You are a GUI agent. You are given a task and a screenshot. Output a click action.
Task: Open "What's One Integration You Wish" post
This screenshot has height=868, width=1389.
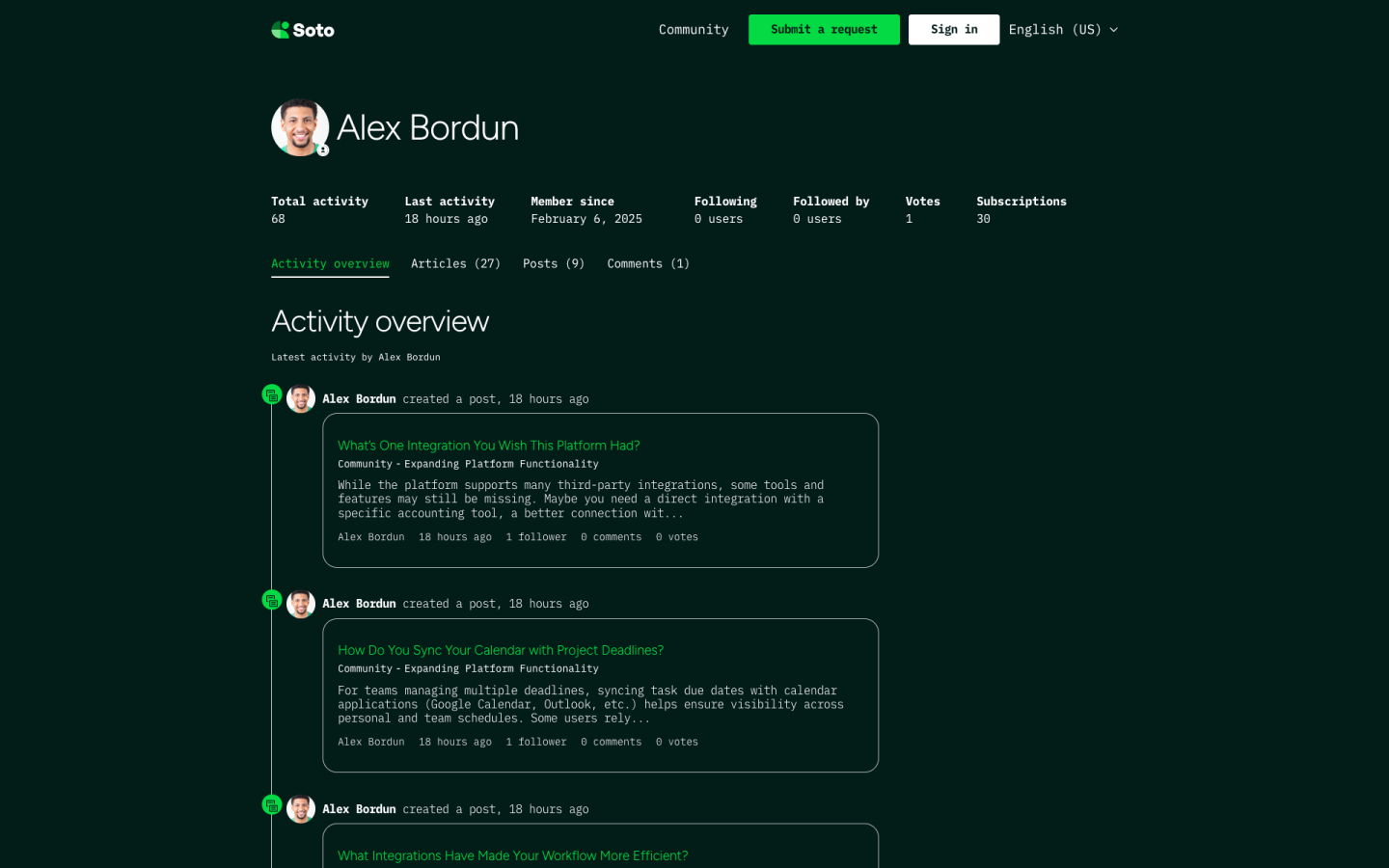coord(488,446)
